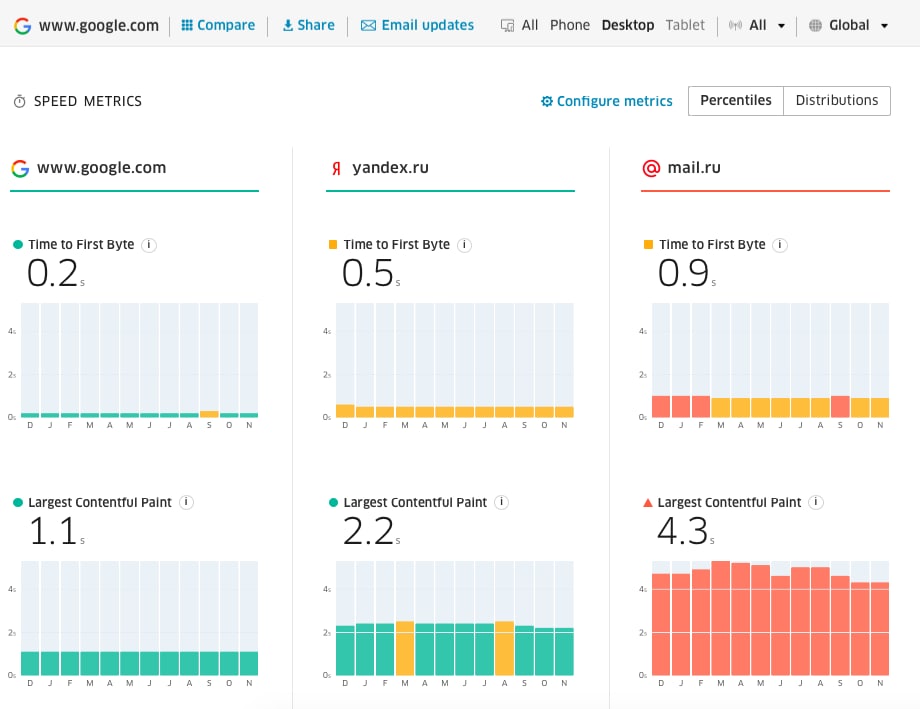920x709 pixels.
Task: Click info icon beside mail.ru Time to First Byte
Action: click(x=781, y=245)
